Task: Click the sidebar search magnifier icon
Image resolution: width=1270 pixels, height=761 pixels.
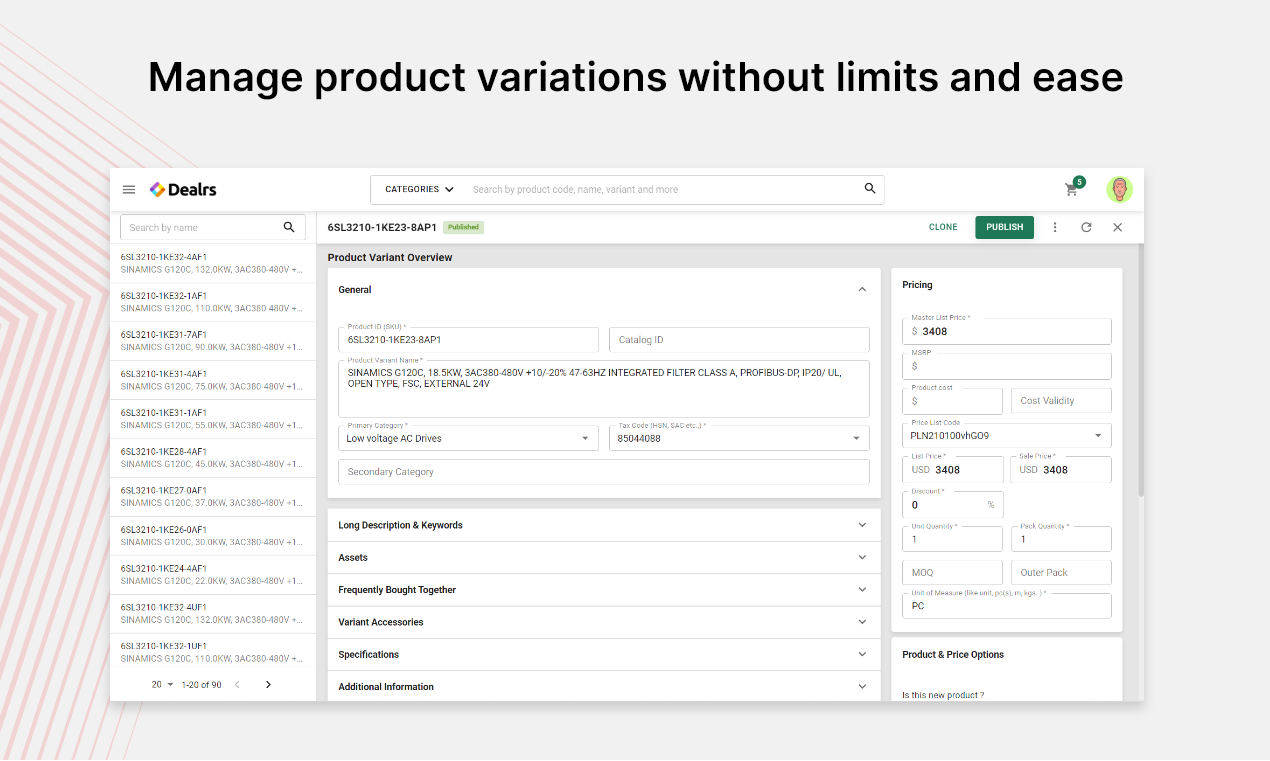Action: tap(289, 227)
